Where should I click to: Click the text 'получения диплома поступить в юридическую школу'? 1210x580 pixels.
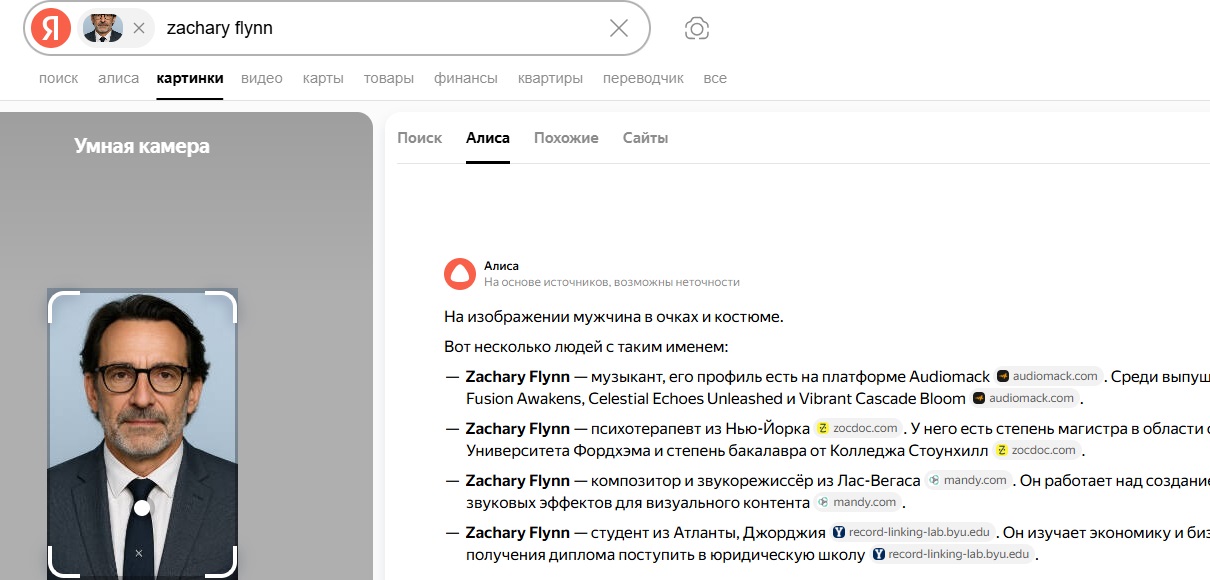(x=665, y=554)
